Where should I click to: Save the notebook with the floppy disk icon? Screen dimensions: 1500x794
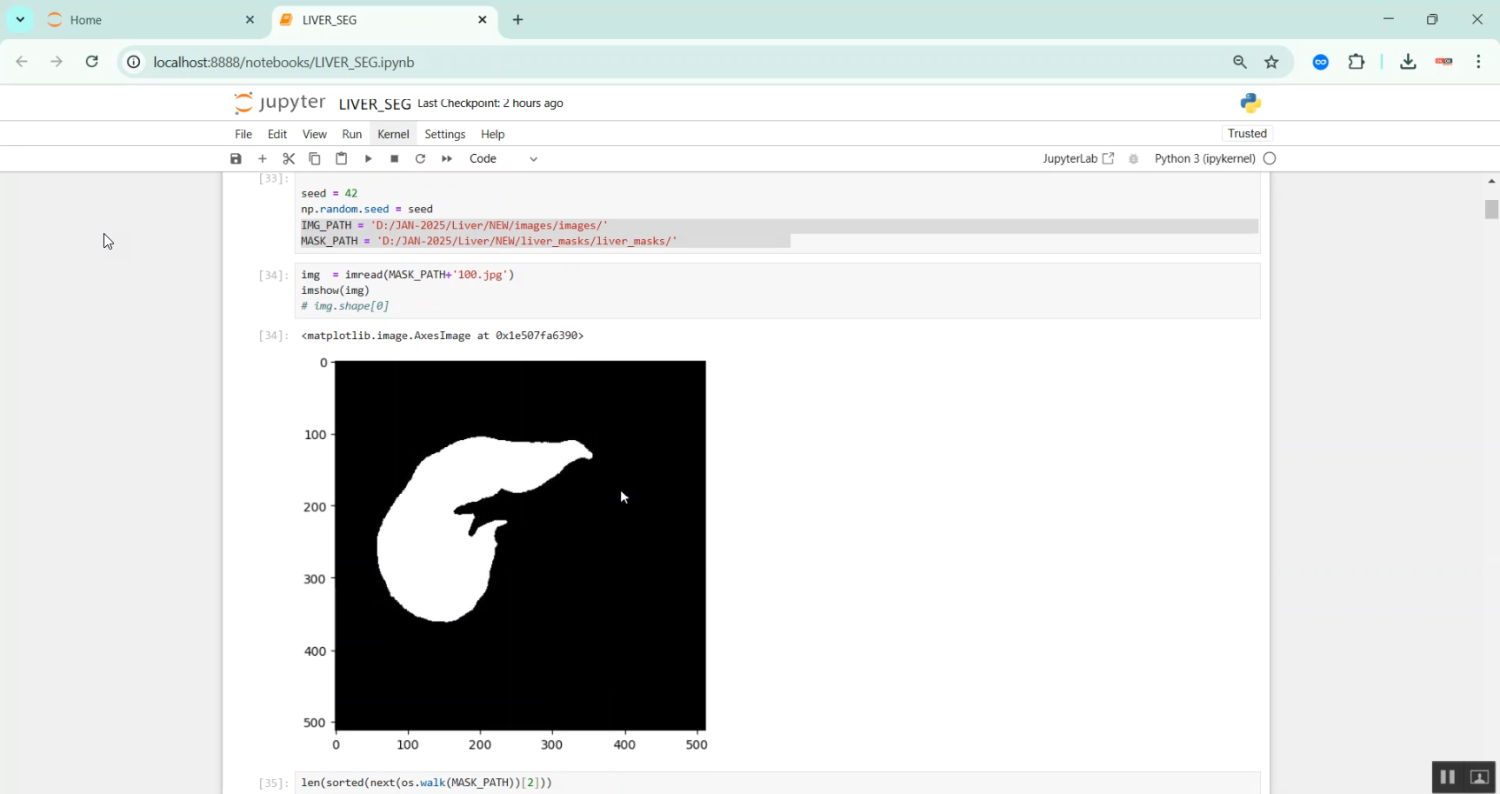pos(236,159)
